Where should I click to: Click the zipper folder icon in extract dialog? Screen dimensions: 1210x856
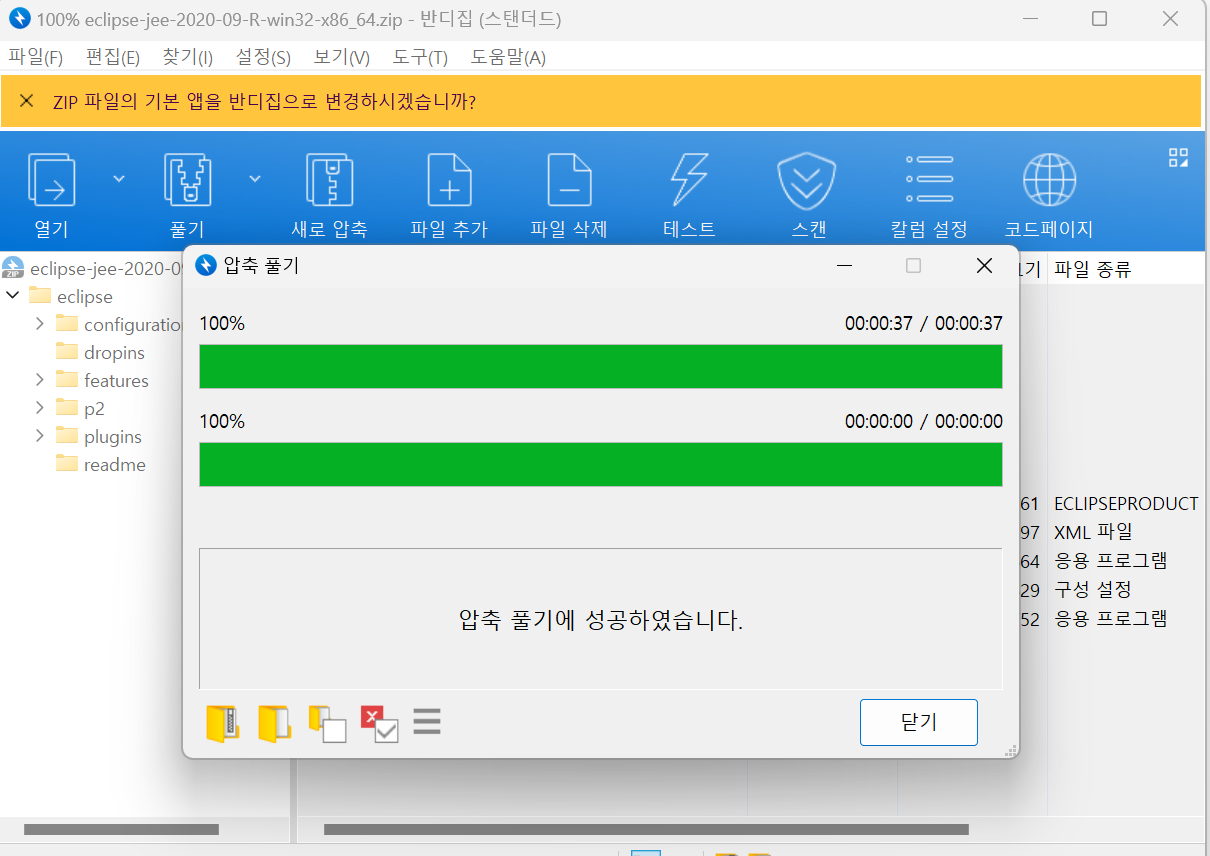223,723
